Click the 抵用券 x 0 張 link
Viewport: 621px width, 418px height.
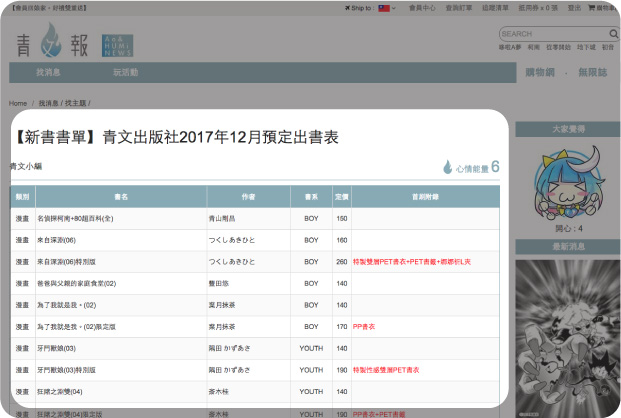tap(538, 8)
